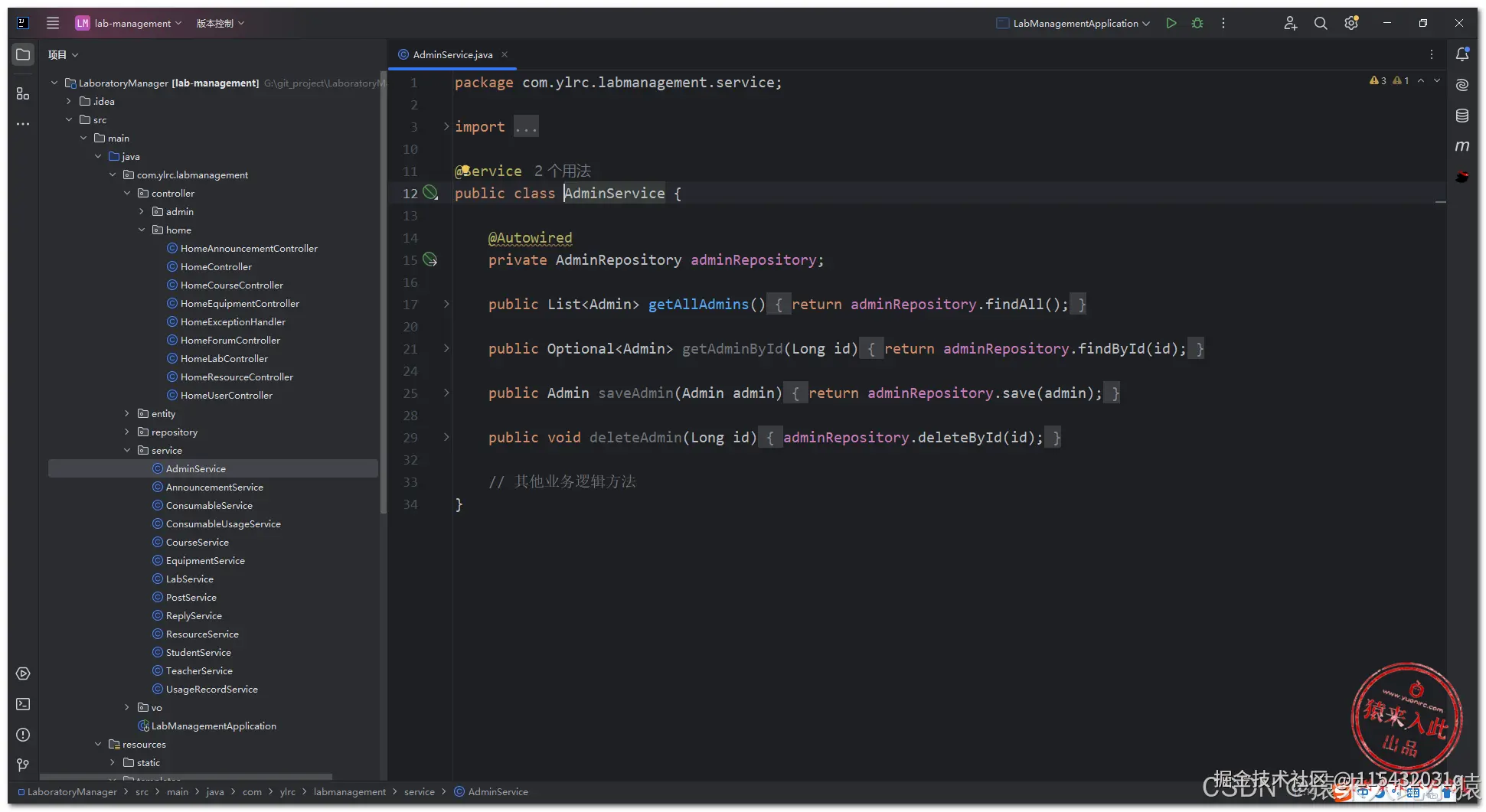The width and height of the screenshot is (1486, 812).
Task: Select HomeExceptionHandler in the project tree
Action: 233,321
